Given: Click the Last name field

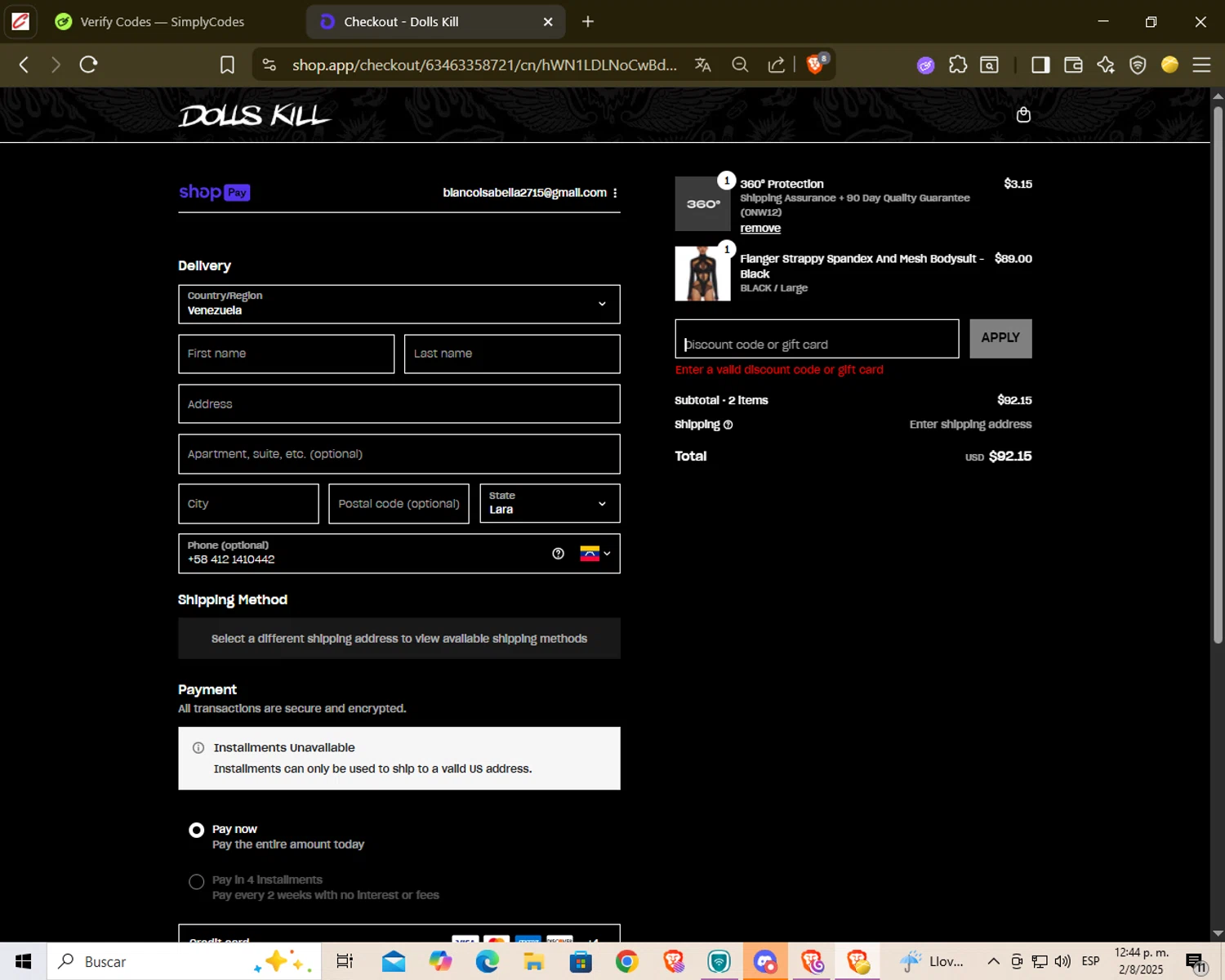Looking at the screenshot, I should click(x=512, y=354).
